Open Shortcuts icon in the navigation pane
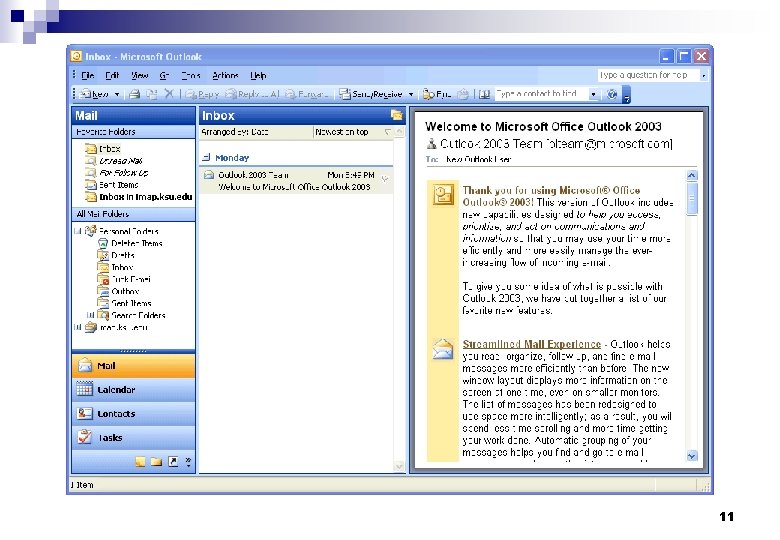Viewport: 780px width, 540px height. pyautogui.click(x=173, y=462)
